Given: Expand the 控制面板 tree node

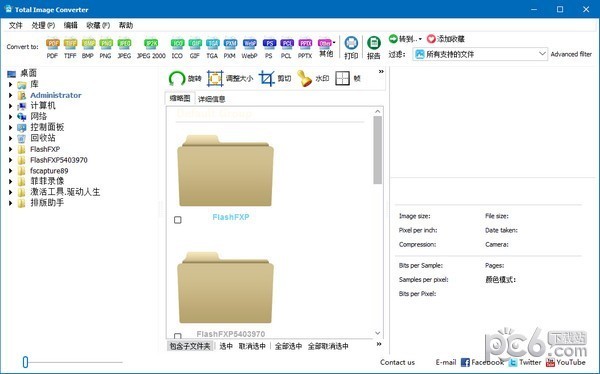Looking at the screenshot, I should 11,127.
